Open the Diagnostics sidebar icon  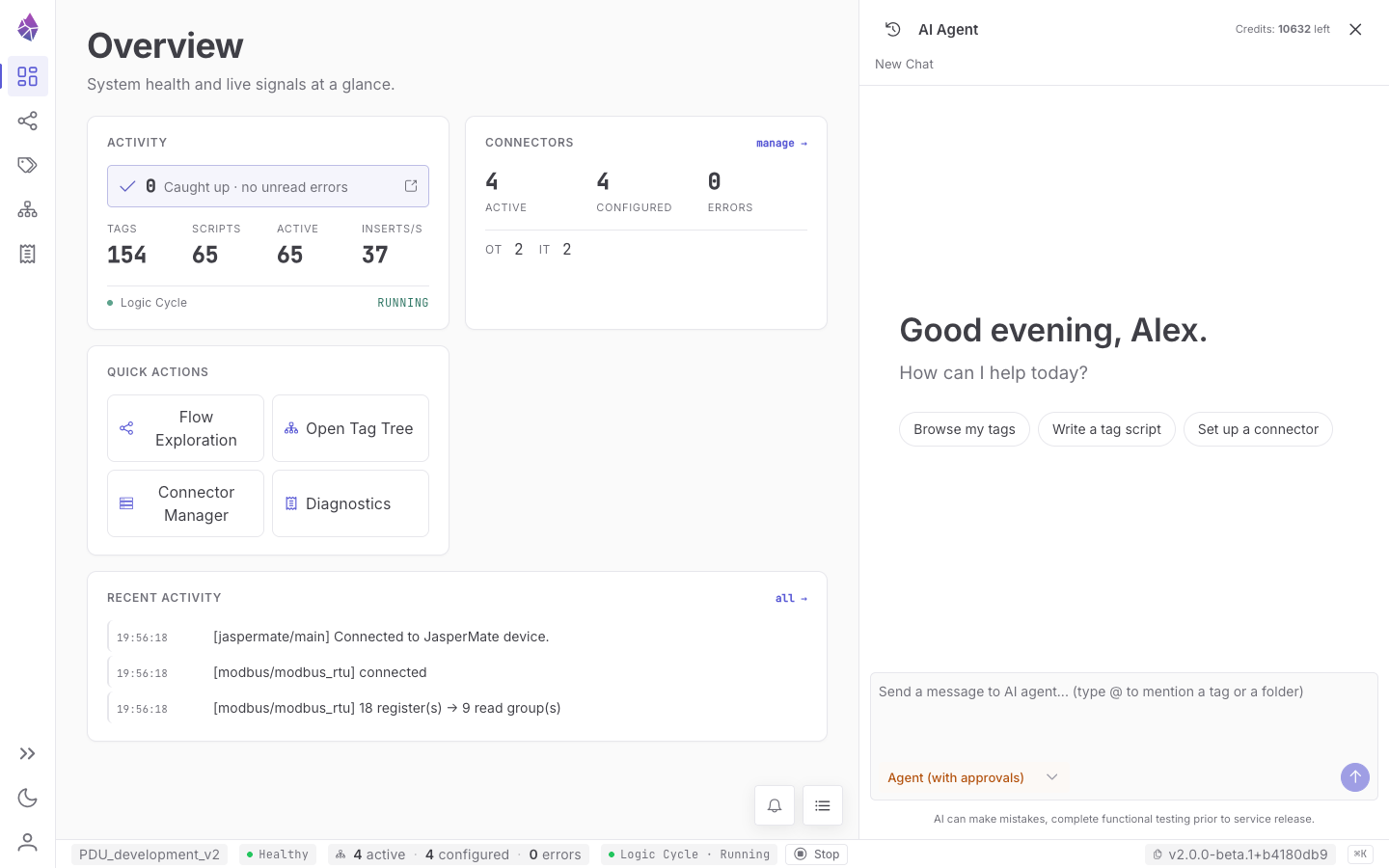28,254
